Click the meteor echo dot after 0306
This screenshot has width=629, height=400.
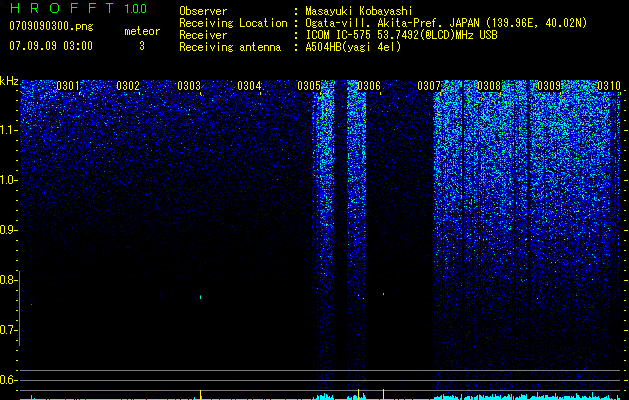pos(383,294)
